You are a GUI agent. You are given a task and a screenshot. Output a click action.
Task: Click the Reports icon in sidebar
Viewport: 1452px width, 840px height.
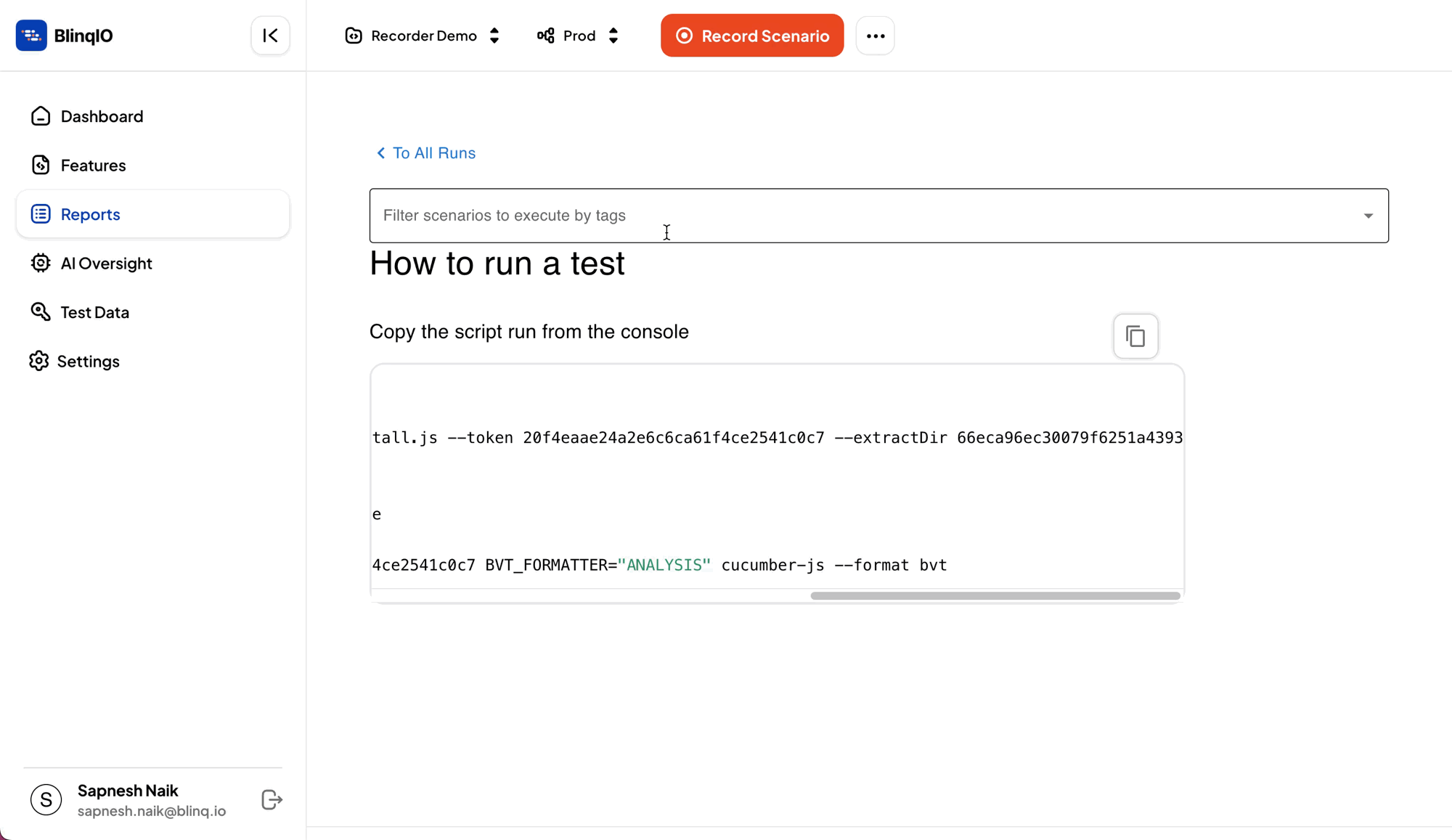pos(41,213)
